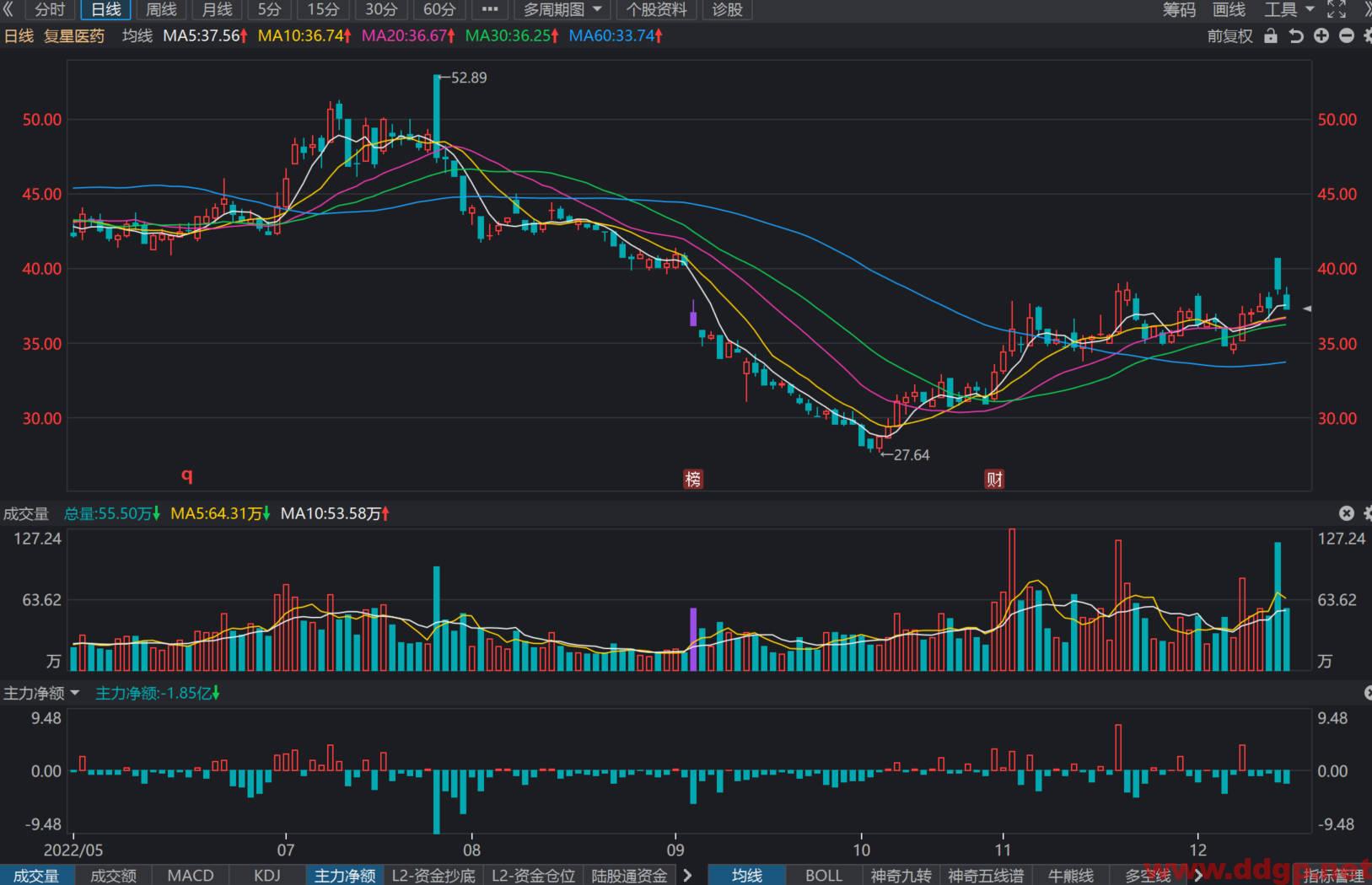Show more indicator tabs with right chevron
Image resolution: width=1372 pixels, height=885 pixels.
click(x=687, y=876)
